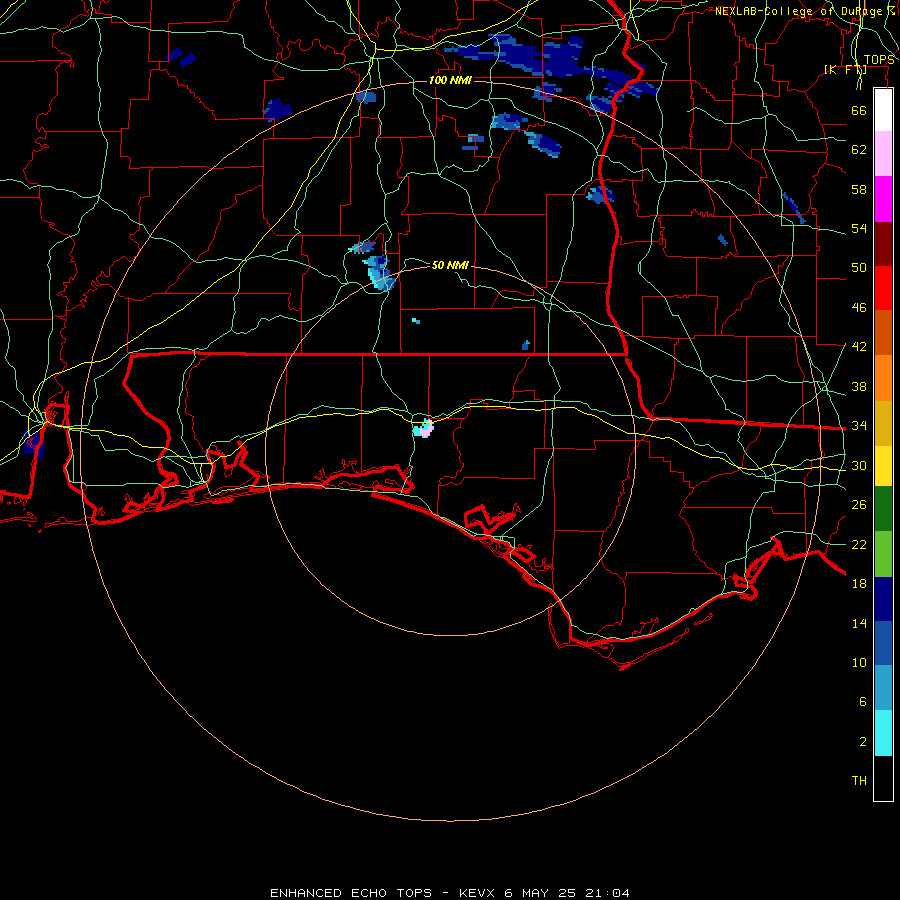The image size is (900, 900).
Task: Click the magenta swatch between 54 and 58
Action: 883,199
